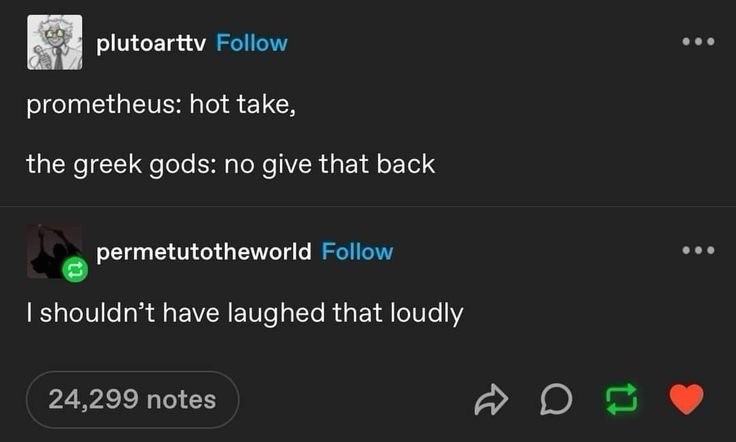Click the word "notes" in the counter pill
Image resolution: width=736 pixels, height=442 pixels.
pos(181,400)
